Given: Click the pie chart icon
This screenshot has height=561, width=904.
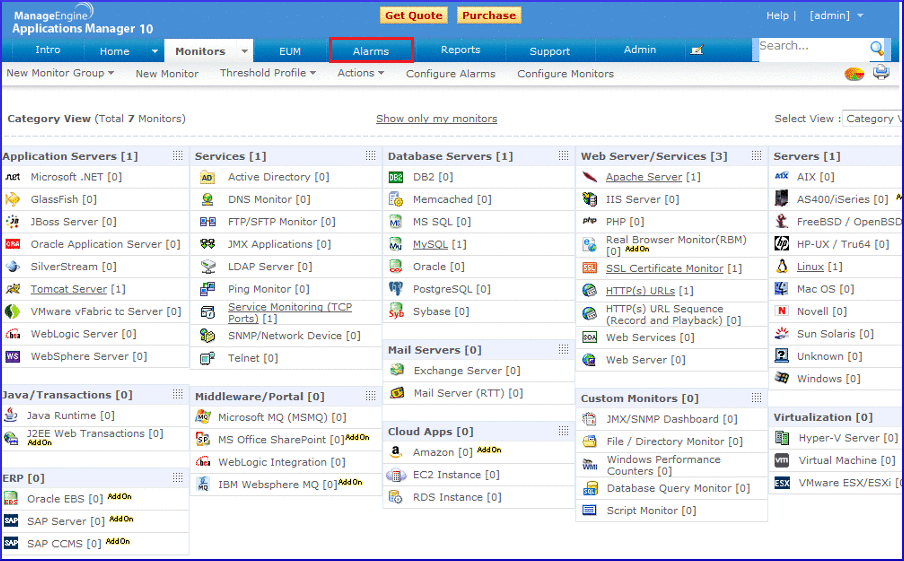Looking at the screenshot, I should [x=854, y=74].
